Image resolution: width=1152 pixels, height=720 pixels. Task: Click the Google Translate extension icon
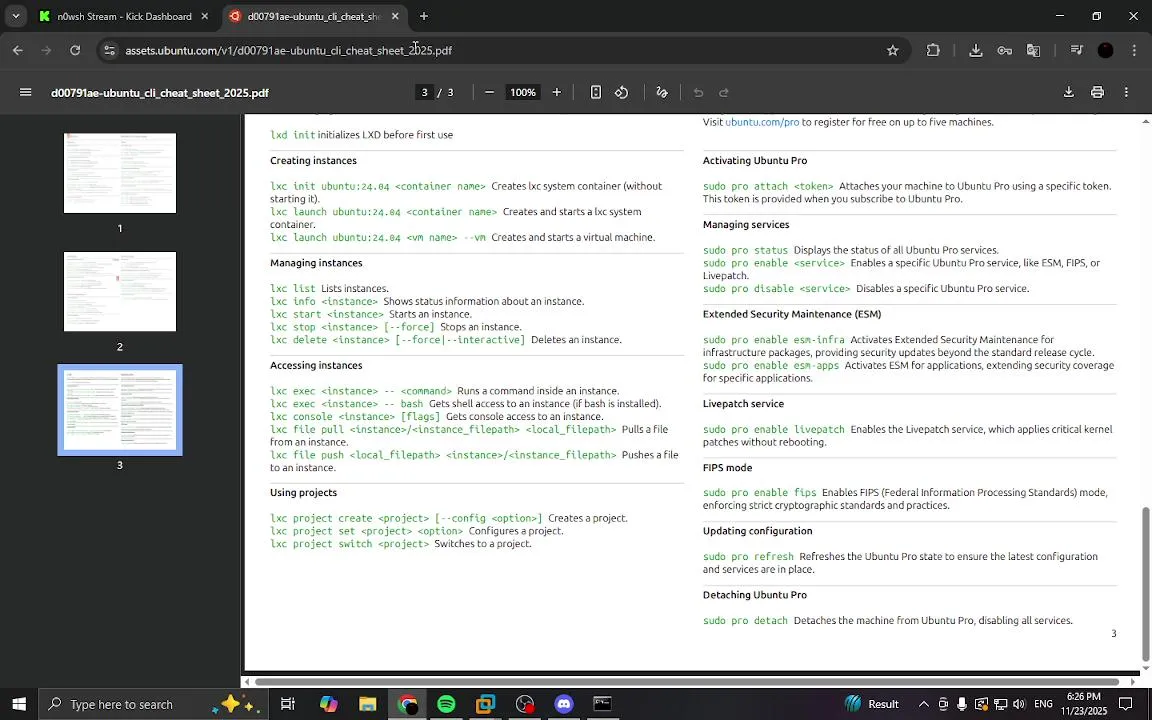pos(1033,51)
